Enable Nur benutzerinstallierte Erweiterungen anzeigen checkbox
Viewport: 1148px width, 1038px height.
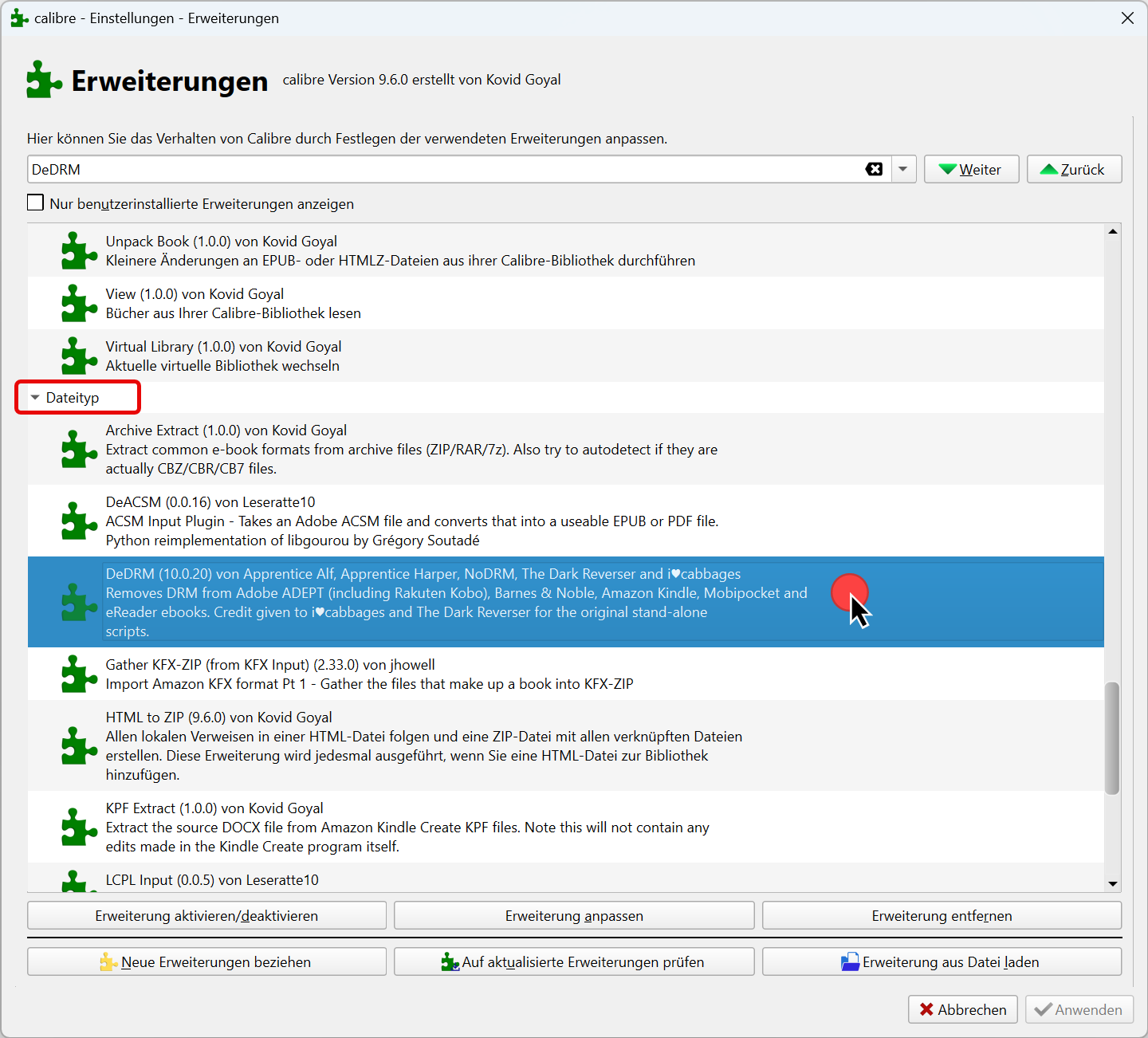coord(35,202)
